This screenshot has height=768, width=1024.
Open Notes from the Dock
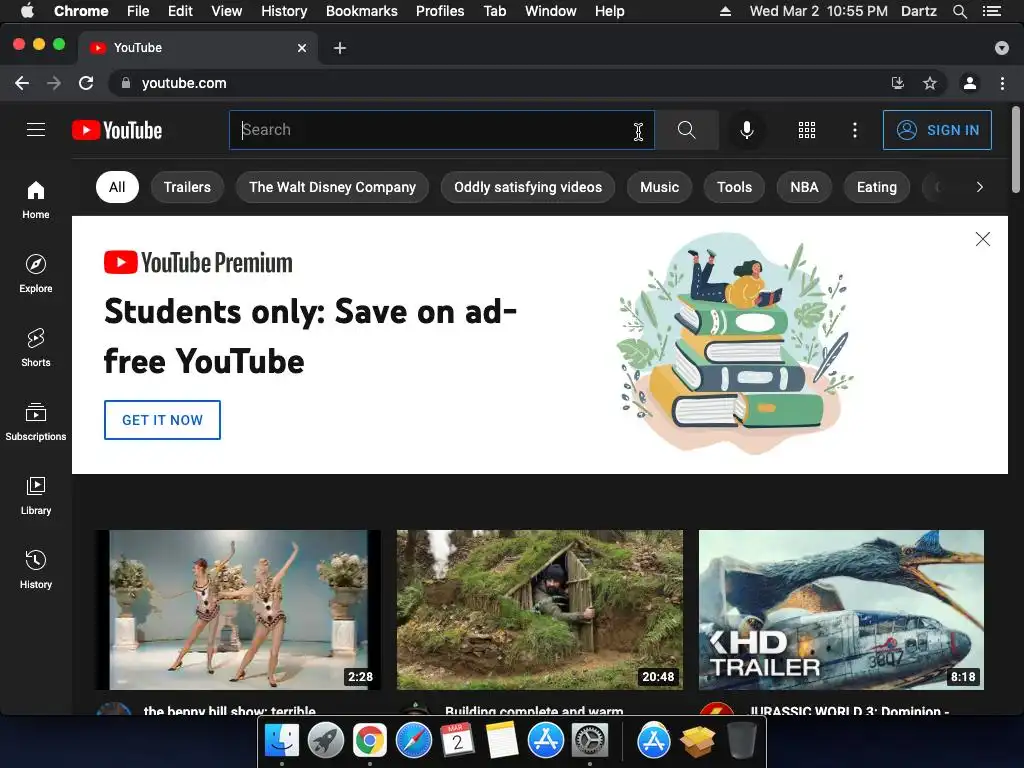[x=502, y=741]
